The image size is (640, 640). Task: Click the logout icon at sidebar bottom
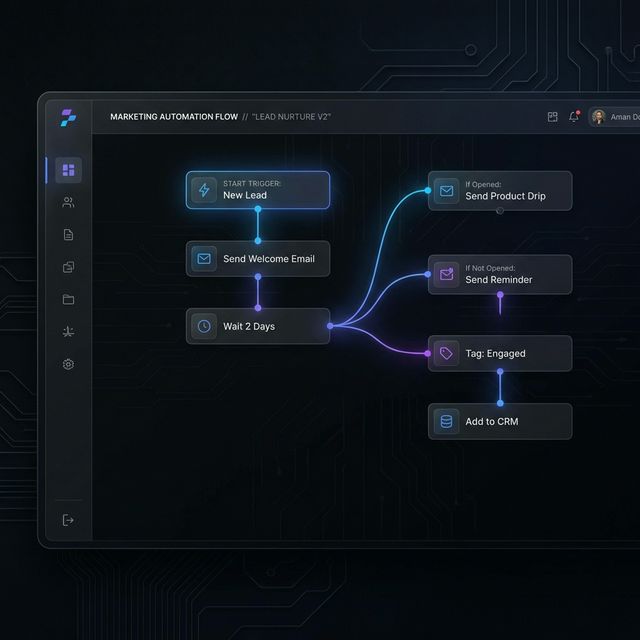click(x=68, y=520)
